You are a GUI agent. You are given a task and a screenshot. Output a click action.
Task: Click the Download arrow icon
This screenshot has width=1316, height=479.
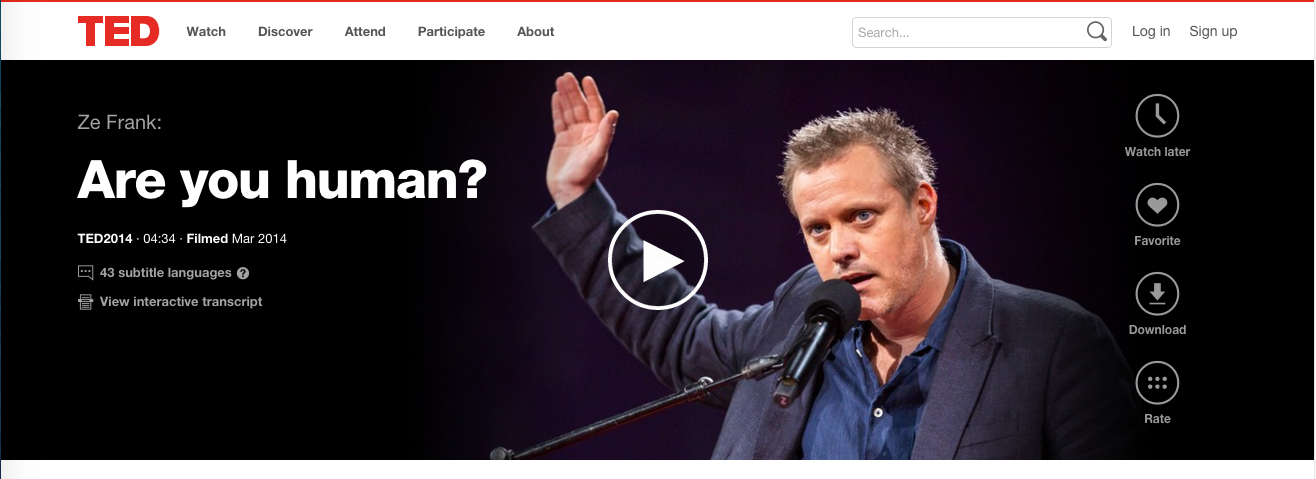click(x=1157, y=293)
